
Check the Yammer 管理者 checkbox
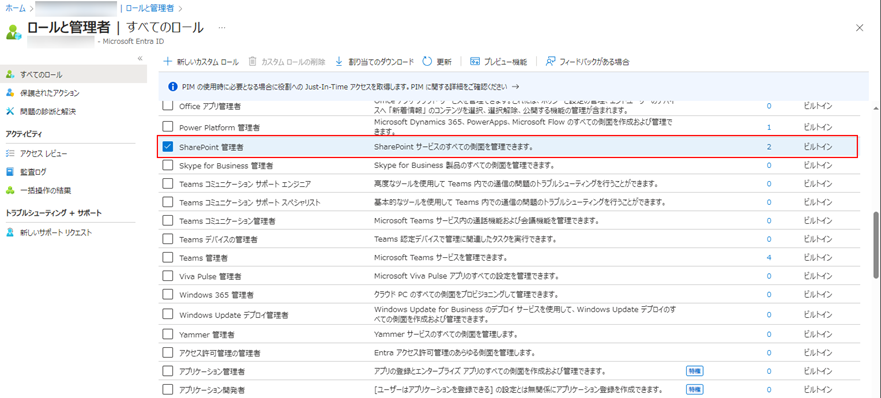tap(167, 334)
